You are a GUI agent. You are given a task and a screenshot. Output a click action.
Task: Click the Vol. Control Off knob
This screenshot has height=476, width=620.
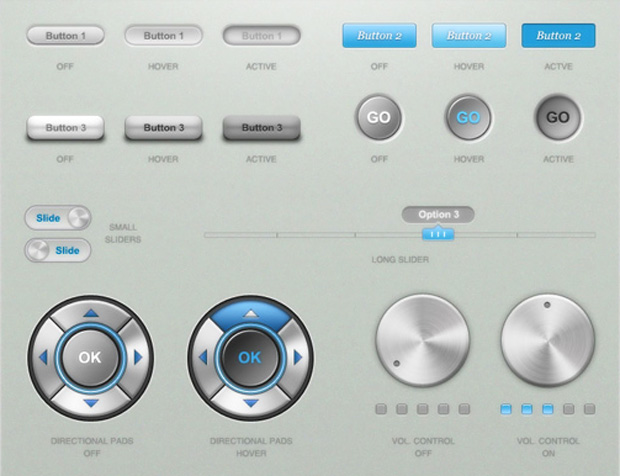pyautogui.click(x=422, y=341)
